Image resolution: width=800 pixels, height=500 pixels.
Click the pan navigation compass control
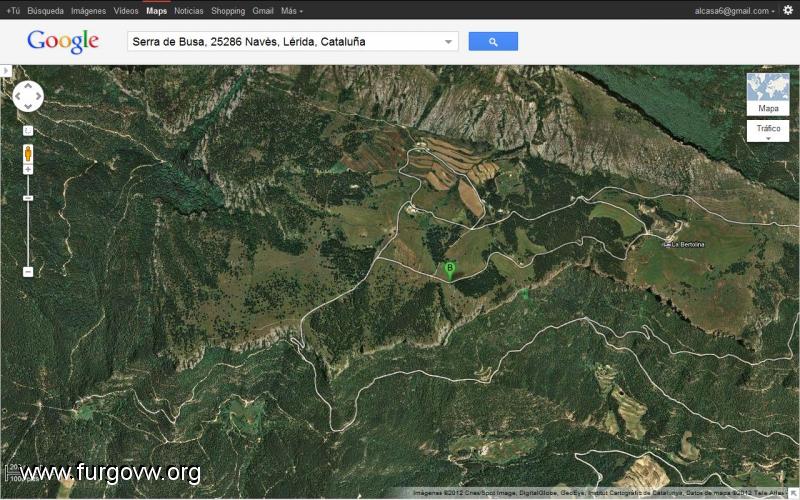[x=28, y=96]
